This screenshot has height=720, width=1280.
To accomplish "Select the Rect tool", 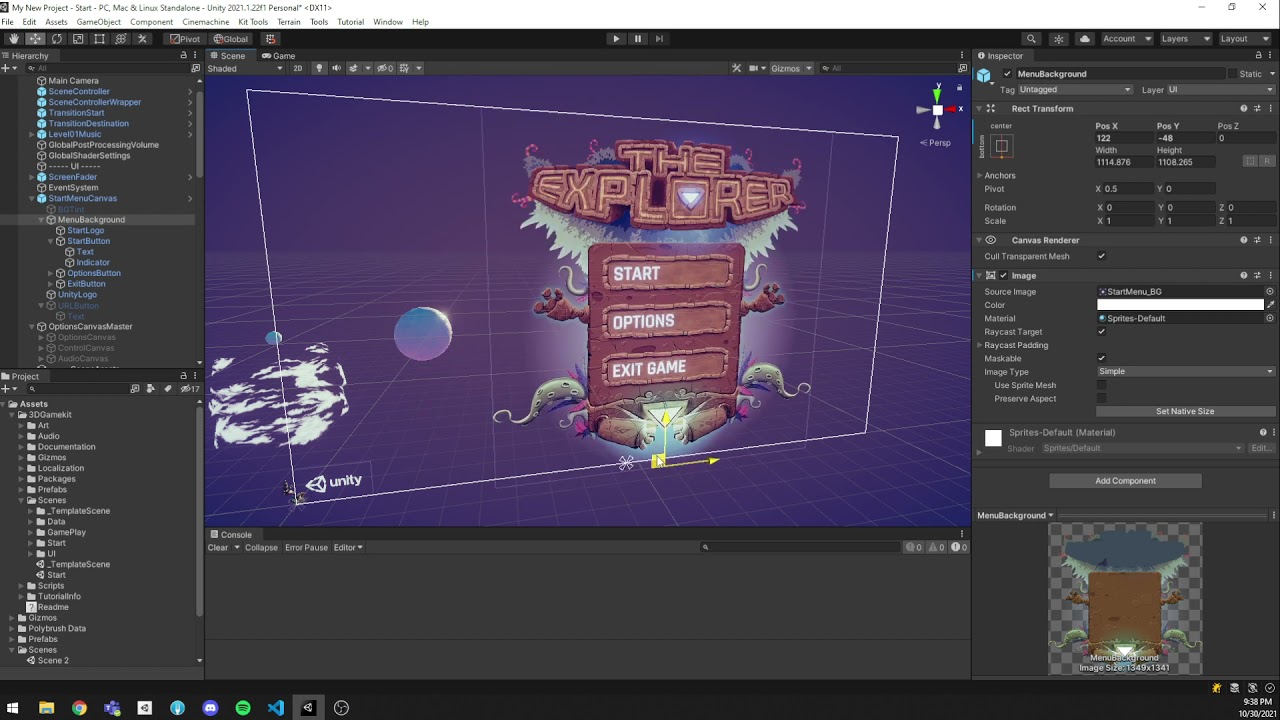I will pyautogui.click(x=99, y=39).
